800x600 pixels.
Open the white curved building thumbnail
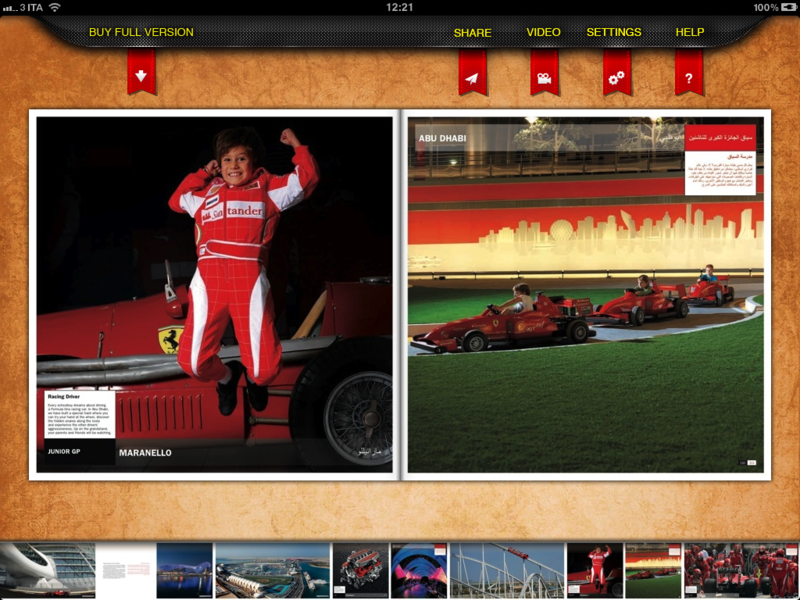(47, 570)
